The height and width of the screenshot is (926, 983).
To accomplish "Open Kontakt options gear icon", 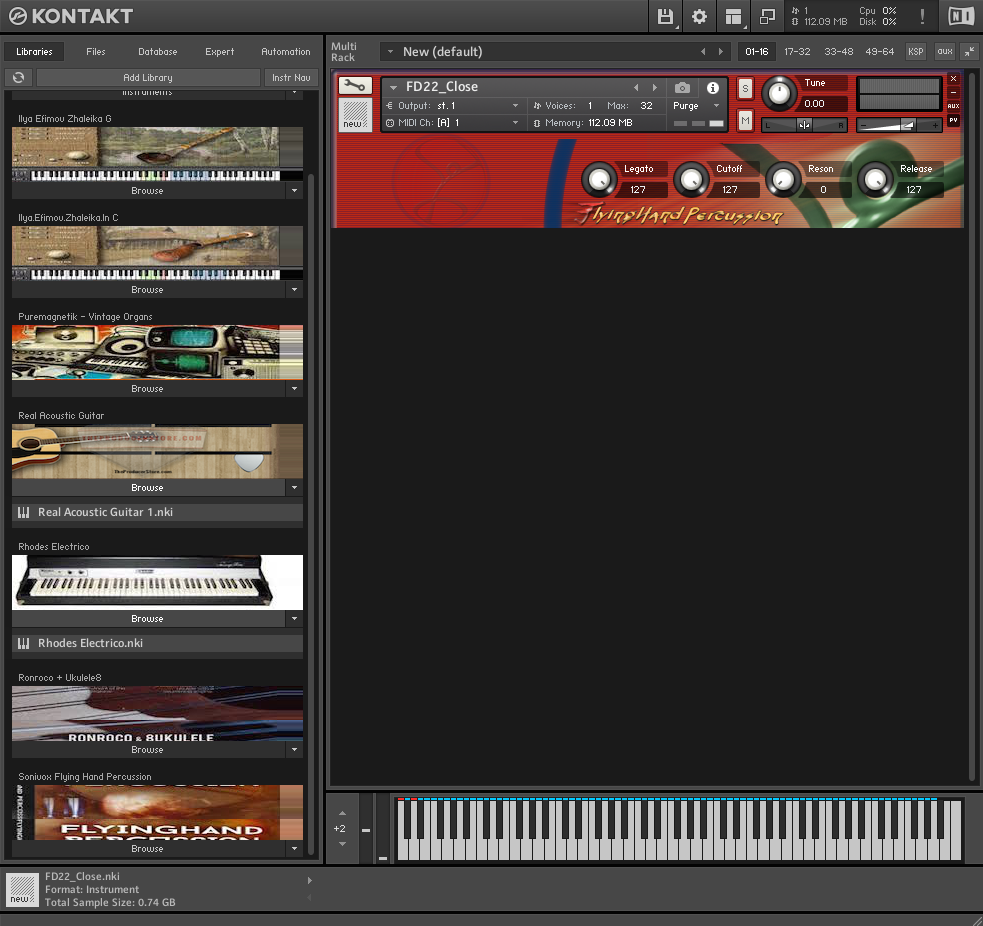I will (699, 16).
